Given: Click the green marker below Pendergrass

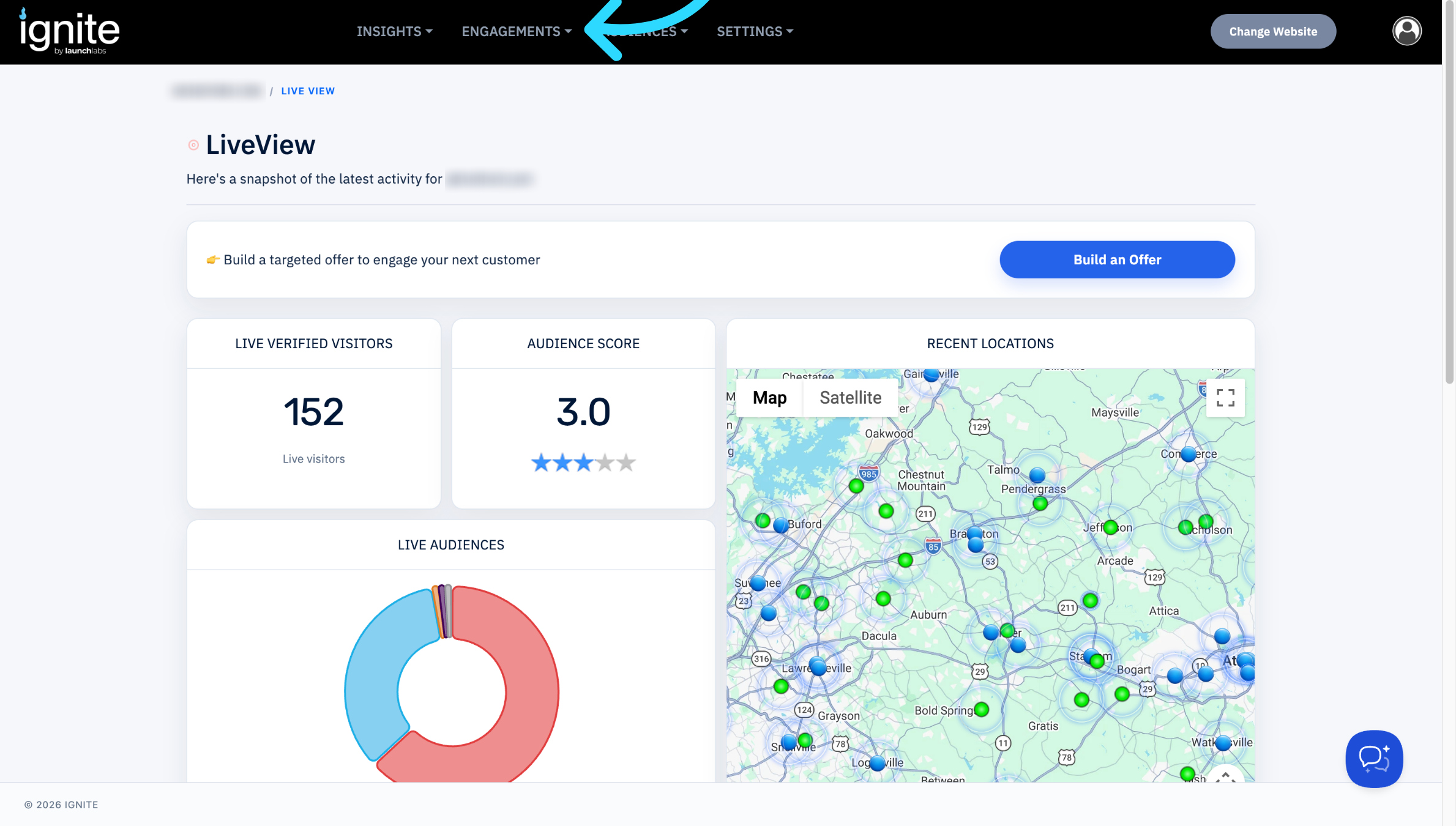Looking at the screenshot, I should click(x=1040, y=504).
